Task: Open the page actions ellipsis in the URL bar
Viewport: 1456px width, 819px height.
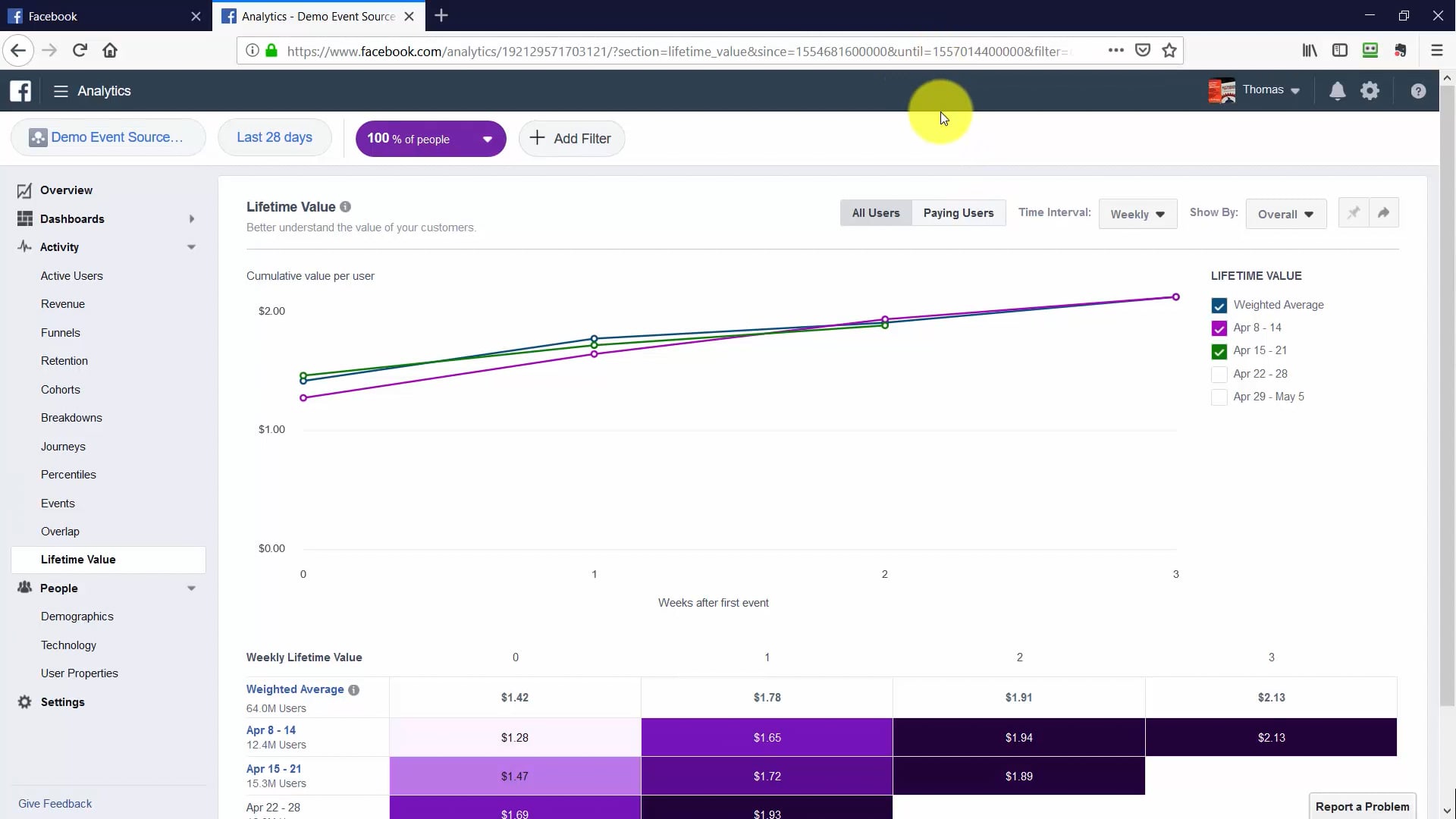Action: 1116,51
